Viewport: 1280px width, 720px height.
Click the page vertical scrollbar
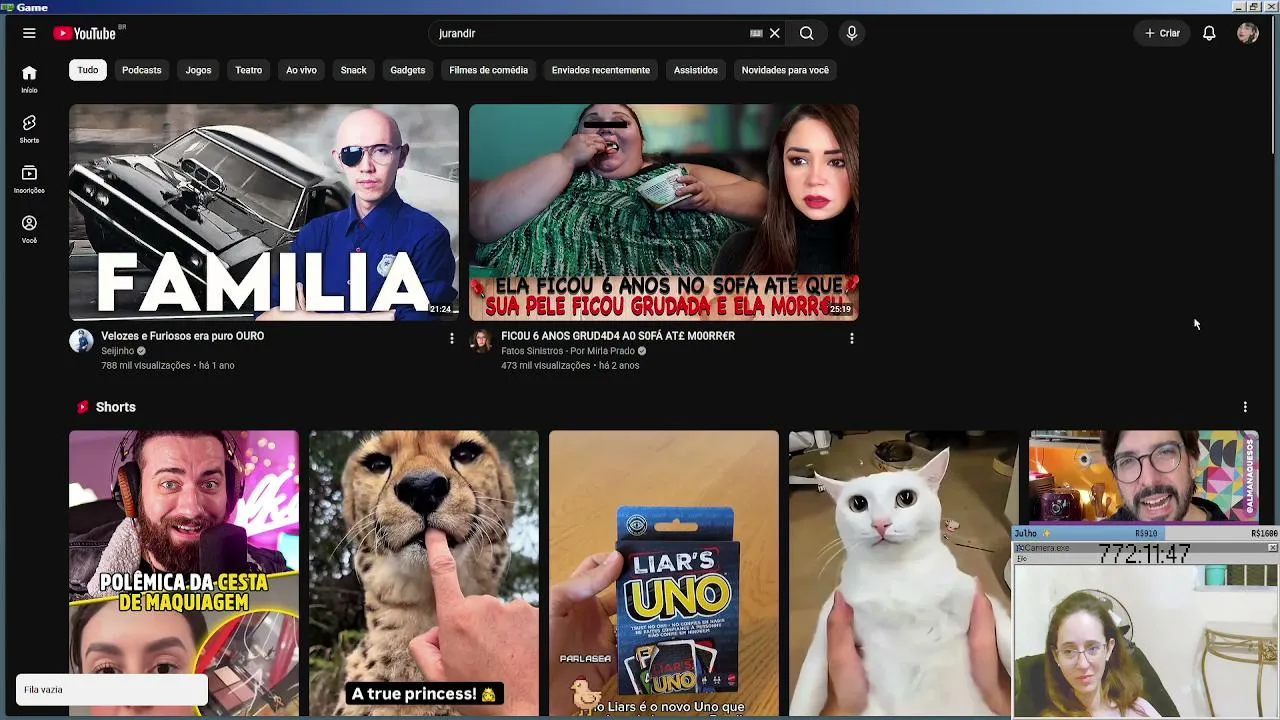click(x=1274, y=85)
